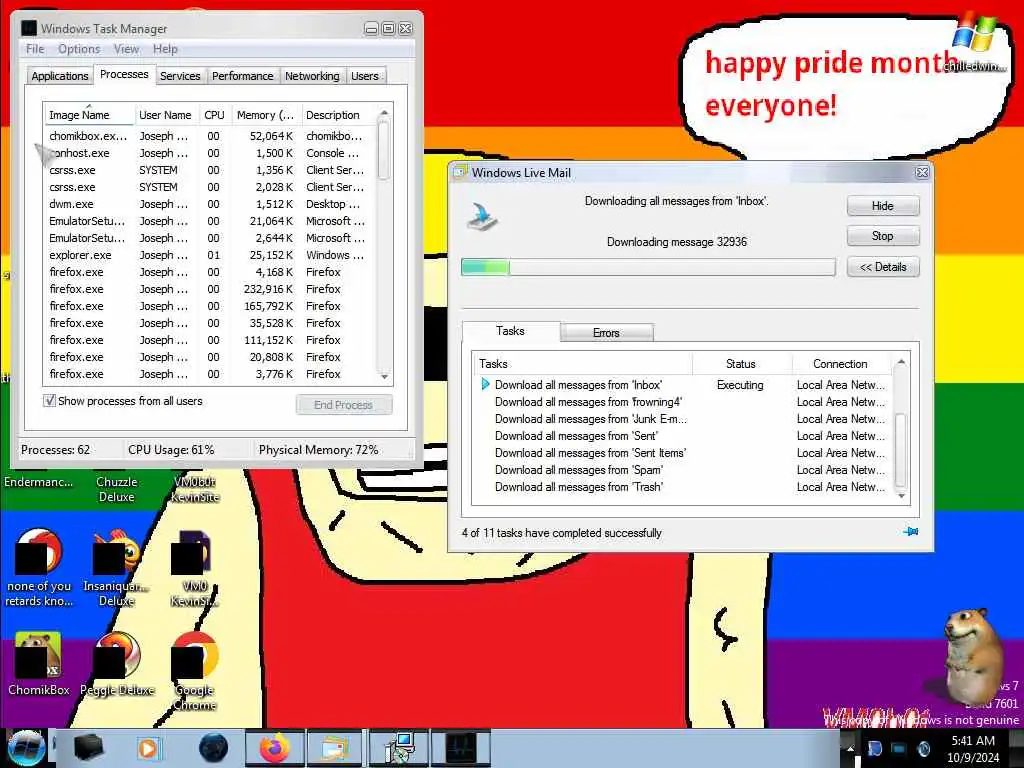Show hidden system tray icons
The image size is (1024, 768).
click(x=850, y=748)
